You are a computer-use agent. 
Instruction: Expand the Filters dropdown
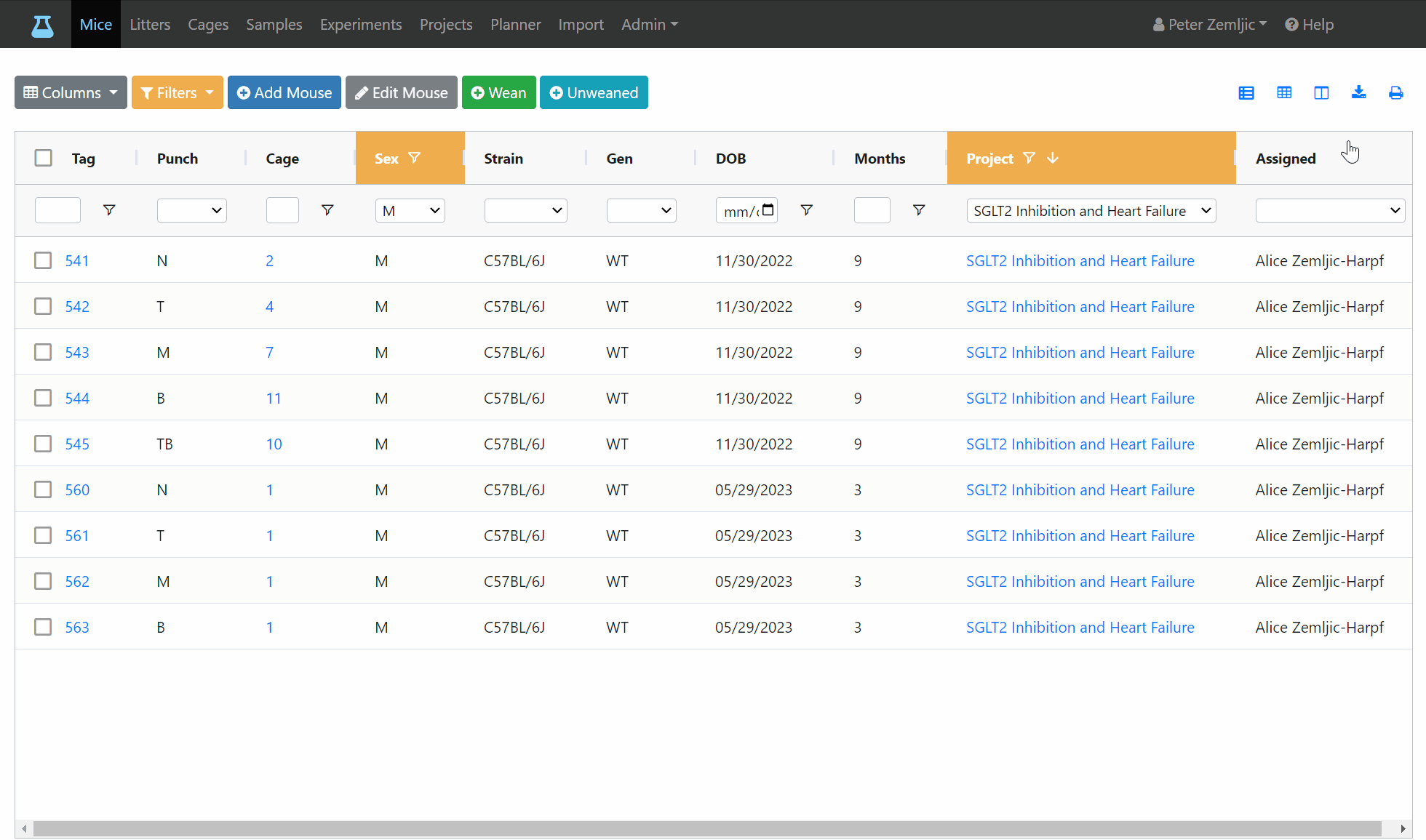coord(177,92)
